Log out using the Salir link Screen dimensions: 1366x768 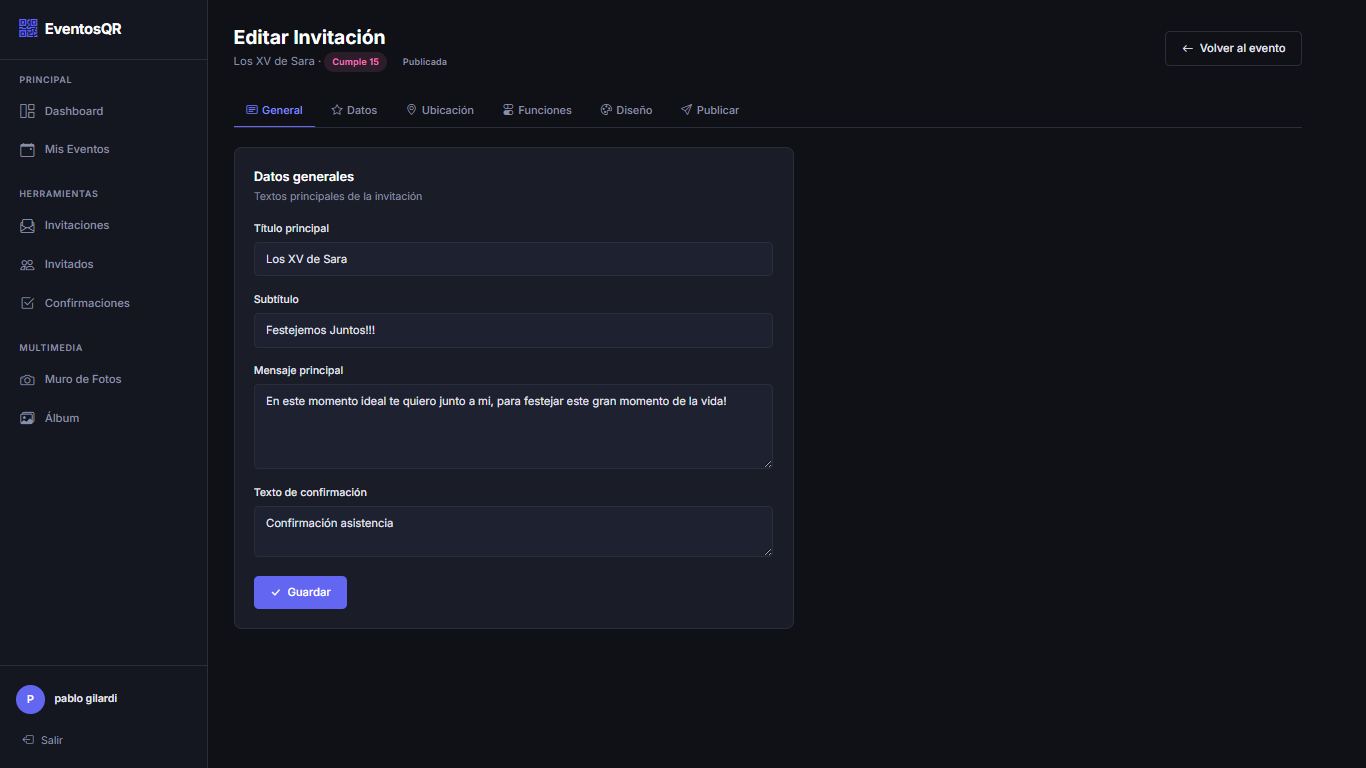point(43,740)
